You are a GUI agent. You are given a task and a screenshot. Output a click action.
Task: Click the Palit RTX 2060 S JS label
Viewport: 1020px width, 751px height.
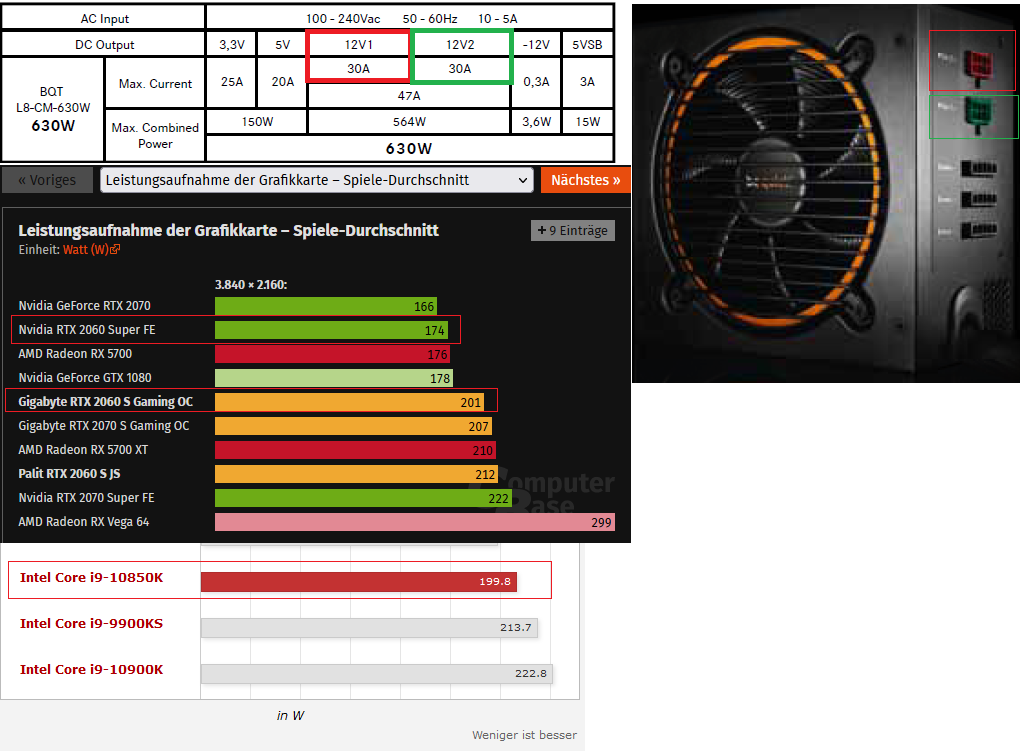(x=69, y=474)
